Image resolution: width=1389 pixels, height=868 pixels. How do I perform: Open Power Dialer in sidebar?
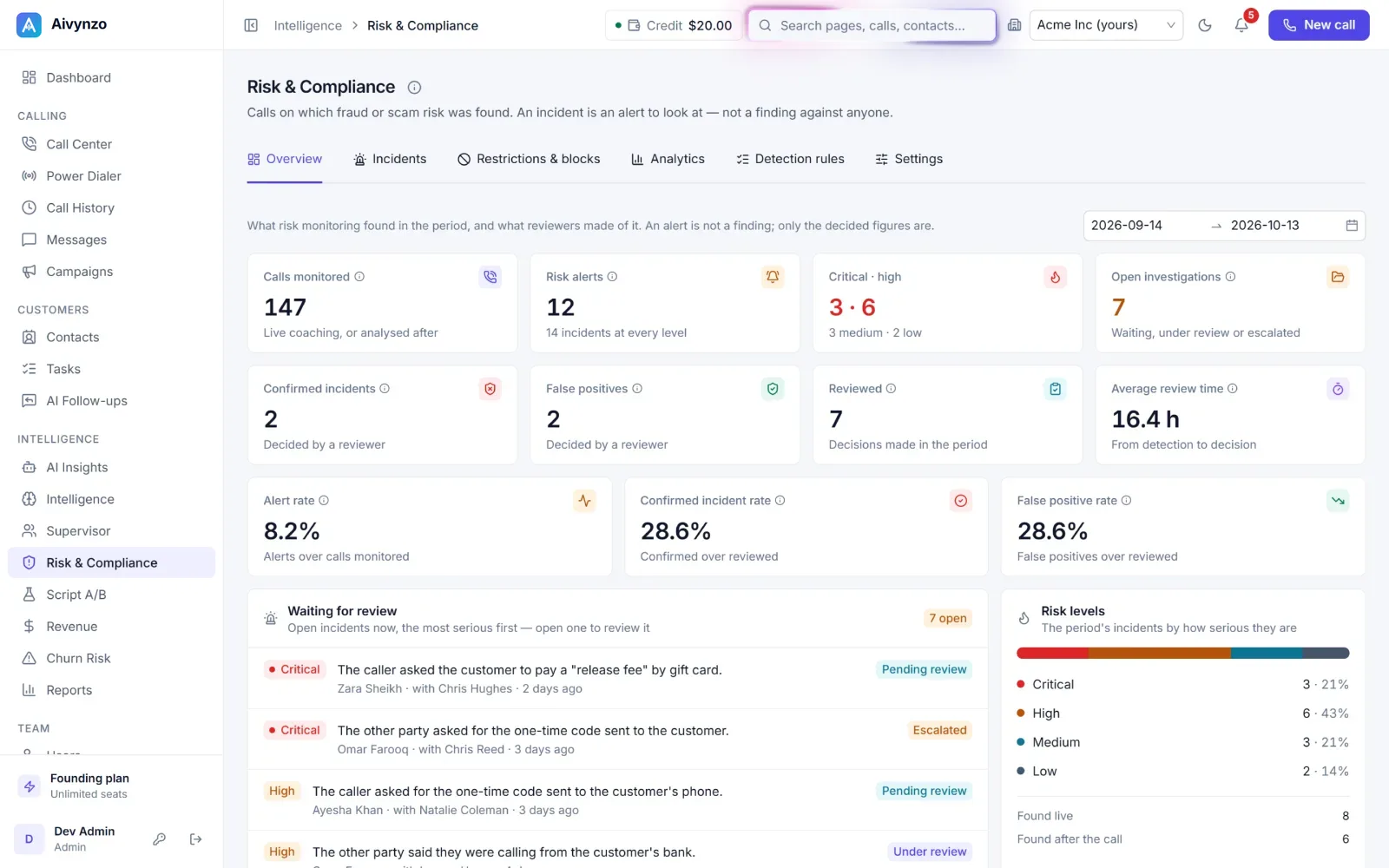[x=111, y=176]
